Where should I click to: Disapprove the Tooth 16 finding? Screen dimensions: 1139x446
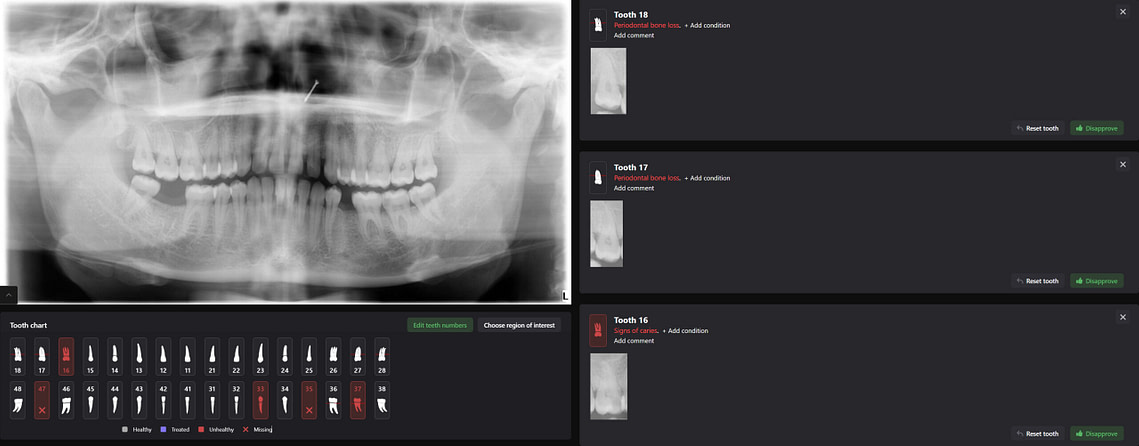1096,434
